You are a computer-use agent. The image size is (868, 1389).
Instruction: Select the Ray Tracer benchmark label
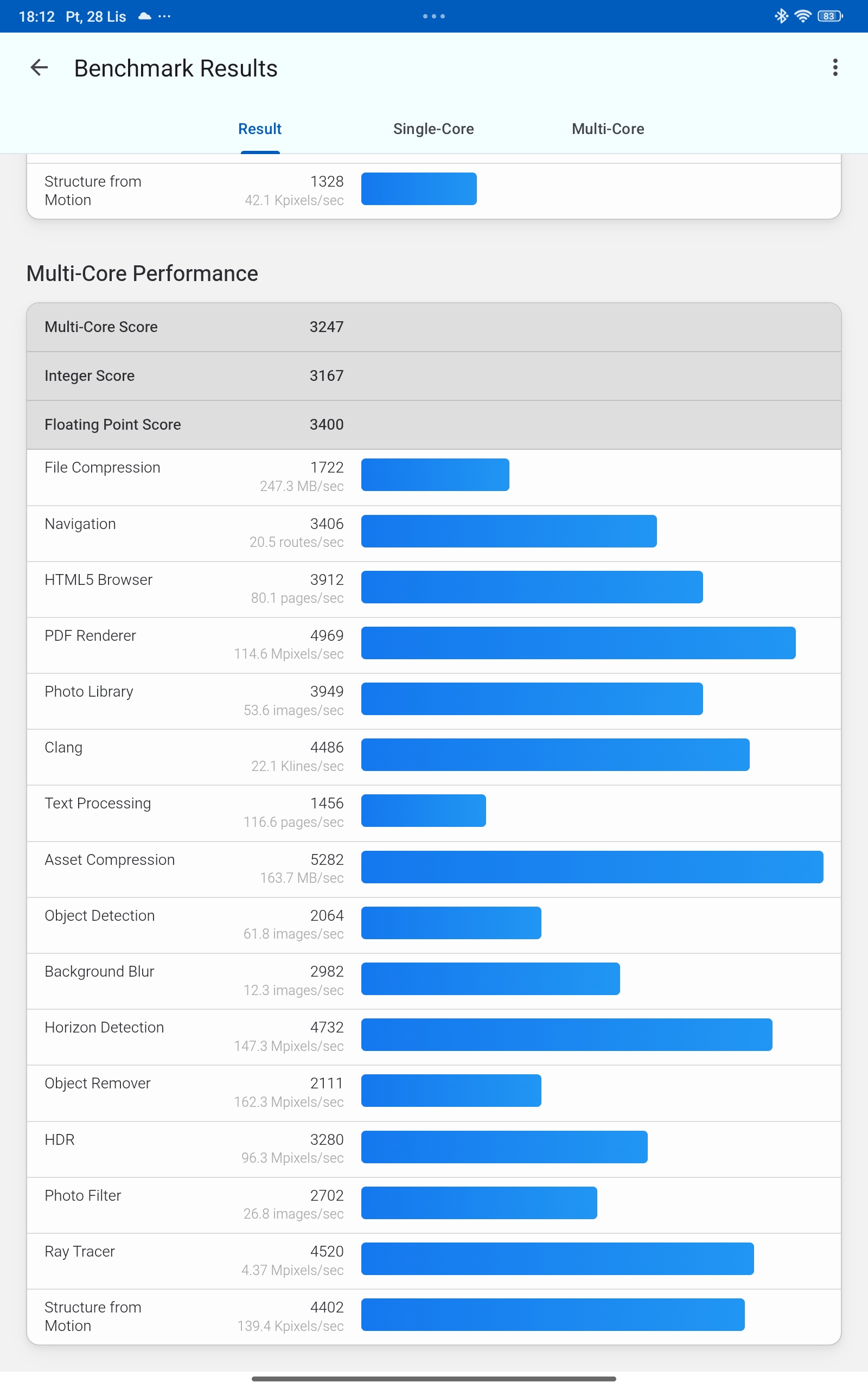[80, 1251]
